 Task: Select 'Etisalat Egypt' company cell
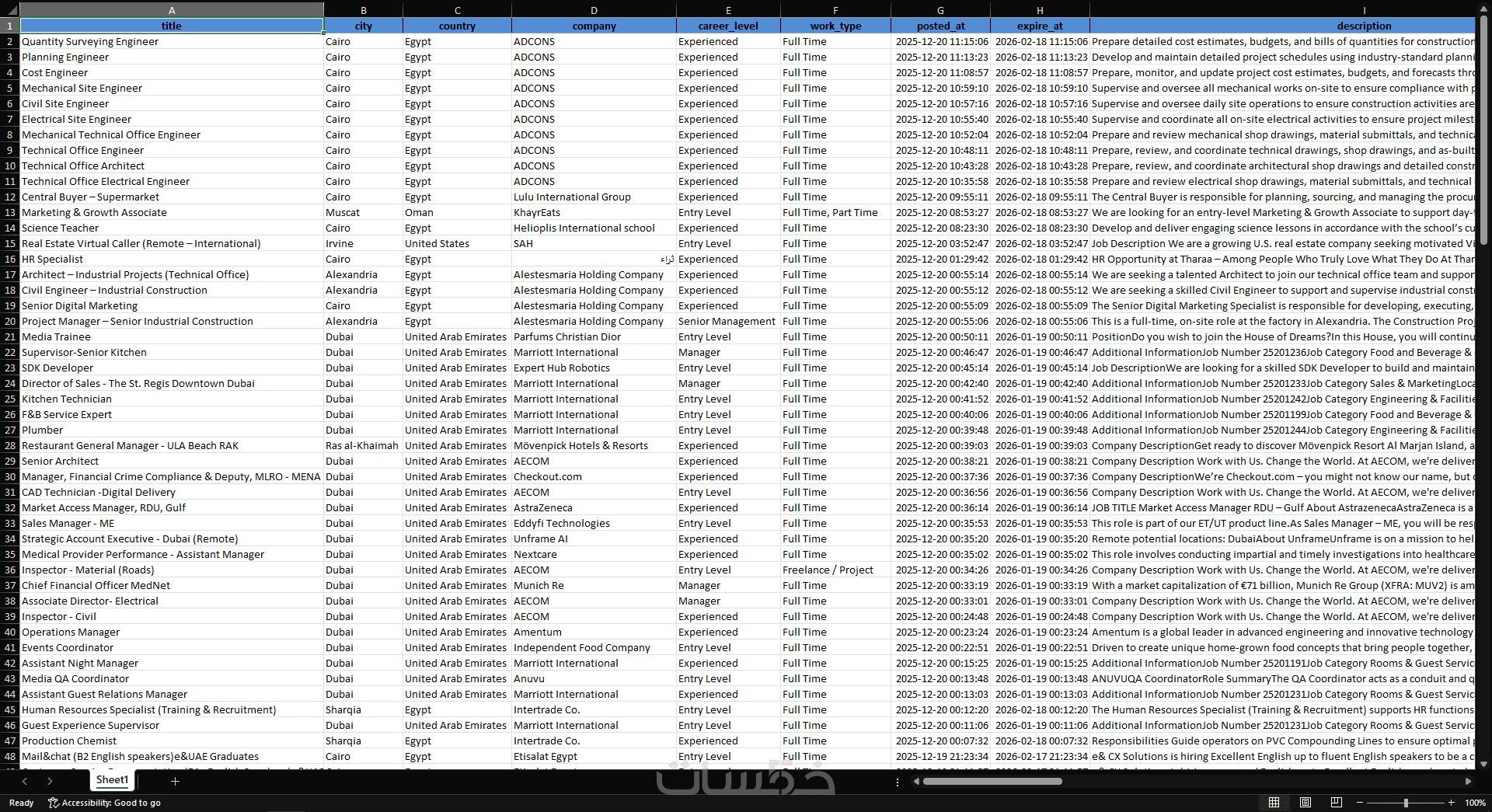point(594,756)
